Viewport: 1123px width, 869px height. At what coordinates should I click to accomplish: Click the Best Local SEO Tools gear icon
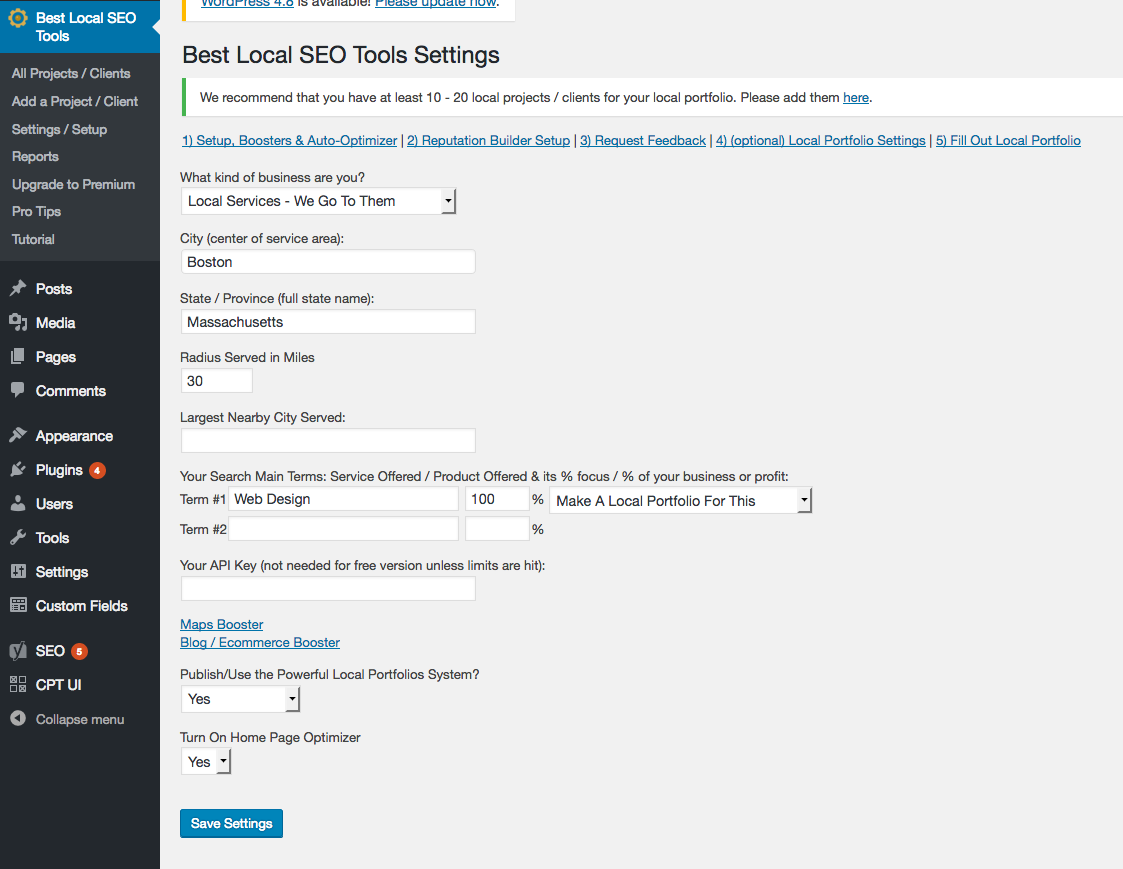(18, 18)
